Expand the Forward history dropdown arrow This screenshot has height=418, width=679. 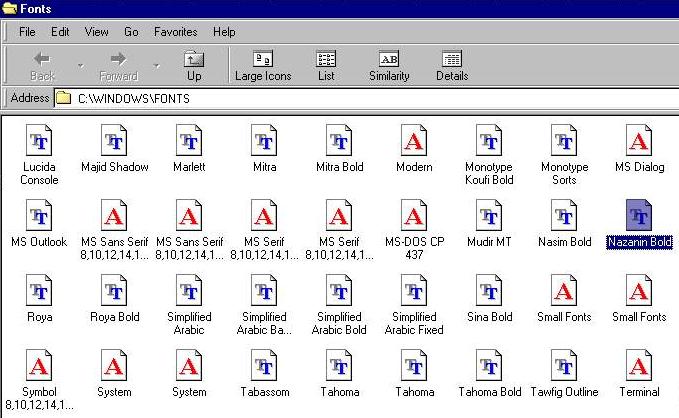click(x=156, y=66)
